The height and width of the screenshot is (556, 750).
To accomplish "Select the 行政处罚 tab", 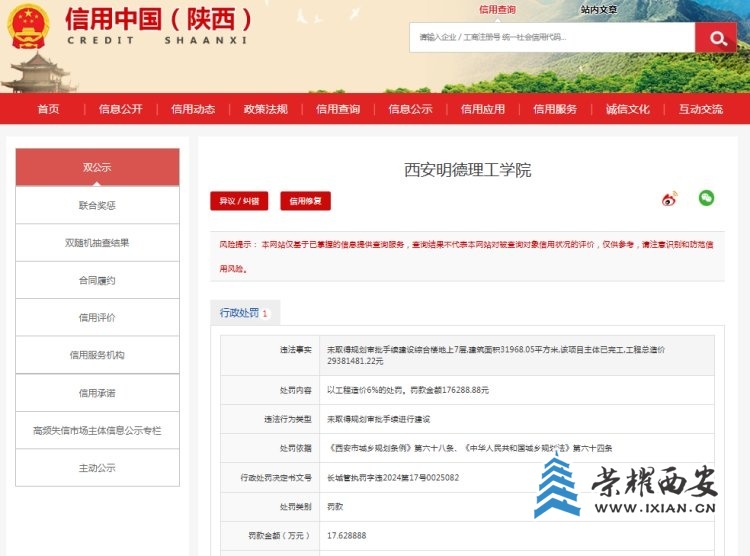I will click(x=245, y=313).
